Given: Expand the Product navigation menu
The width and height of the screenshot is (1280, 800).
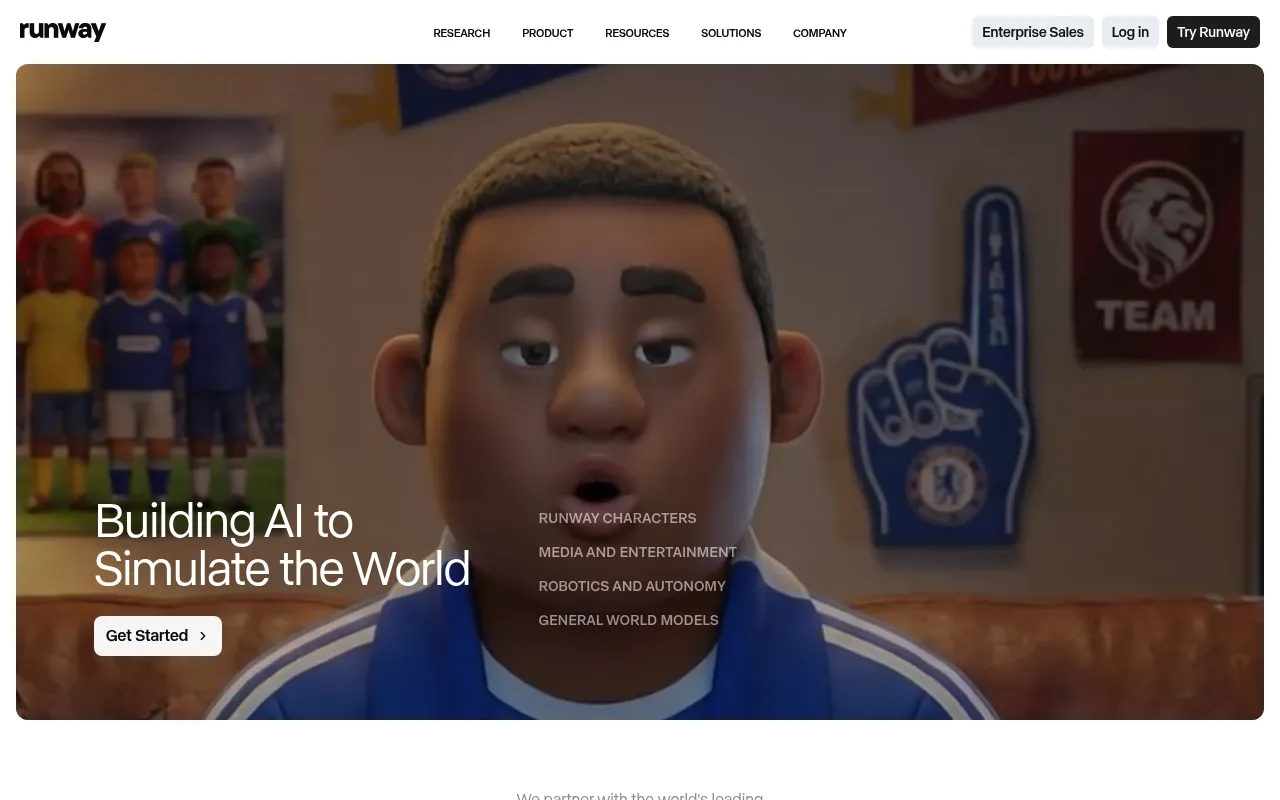Looking at the screenshot, I should click(x=547, y=33).
